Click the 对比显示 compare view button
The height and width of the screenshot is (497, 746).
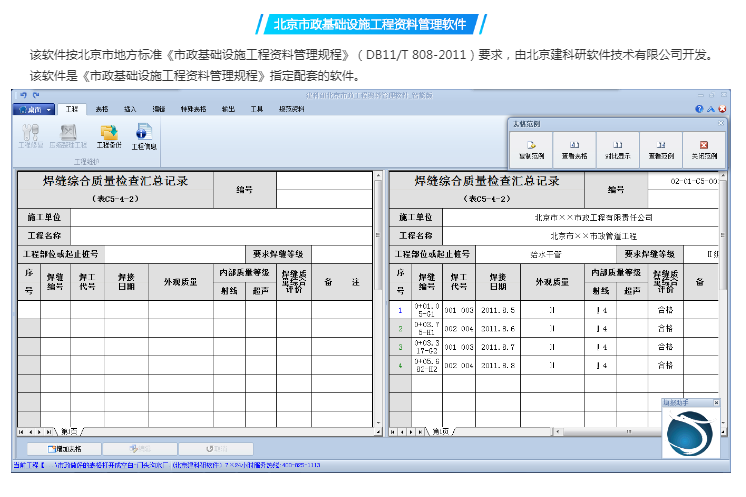tap(618, 150)
